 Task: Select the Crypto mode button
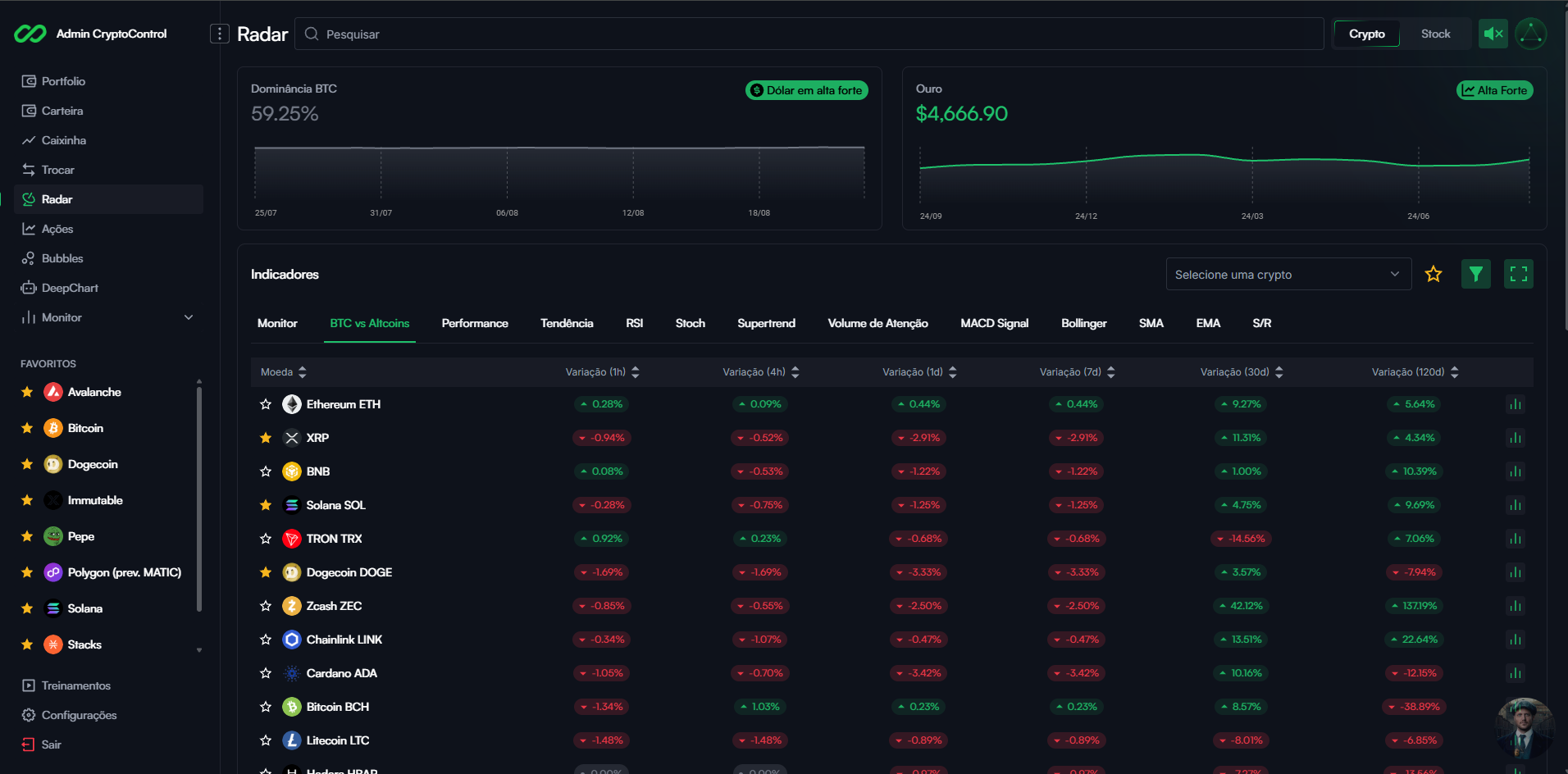pyautogui.click(x=1366, y=34)
